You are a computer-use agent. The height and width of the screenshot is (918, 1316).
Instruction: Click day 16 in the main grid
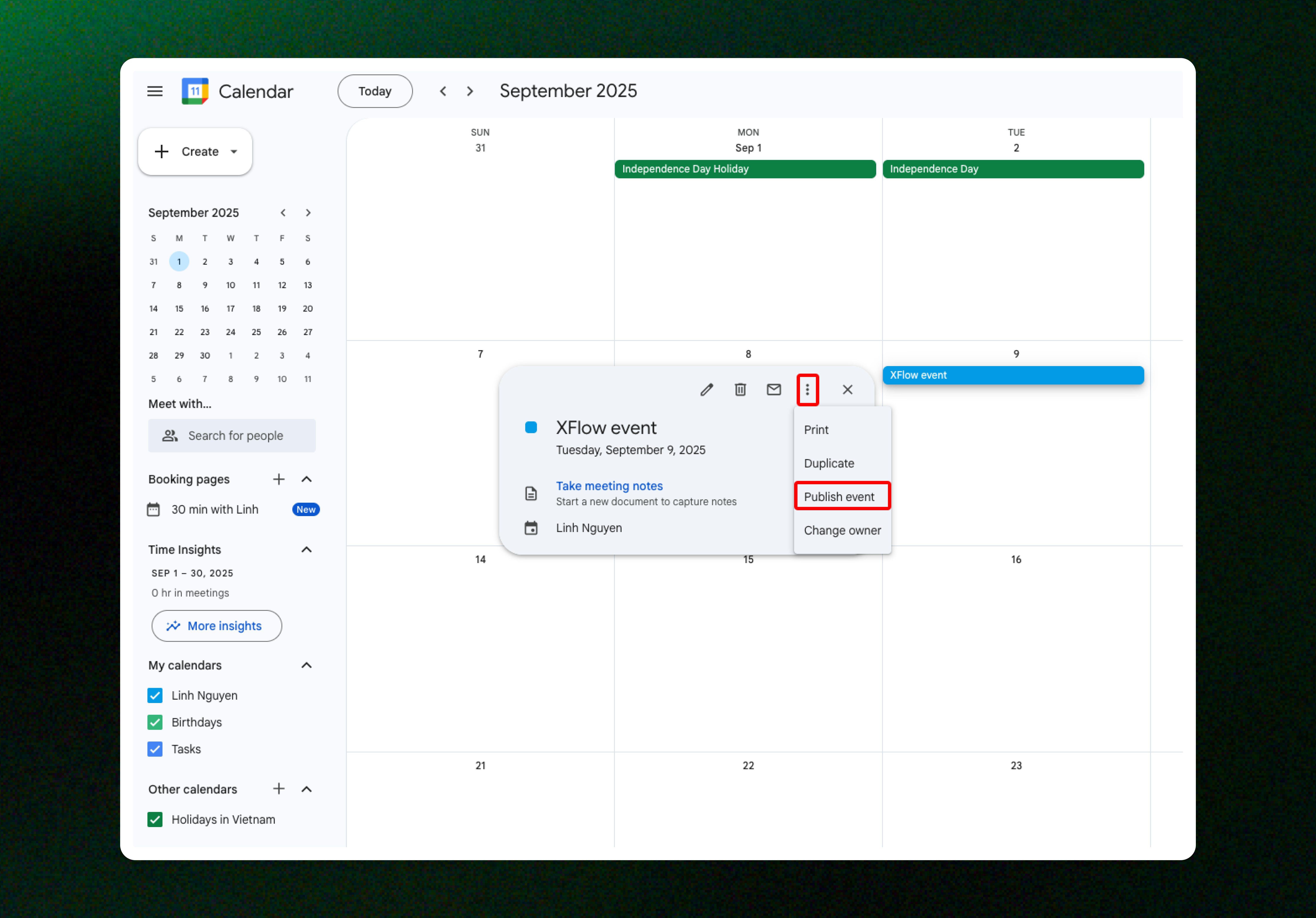coord(1016,560)
